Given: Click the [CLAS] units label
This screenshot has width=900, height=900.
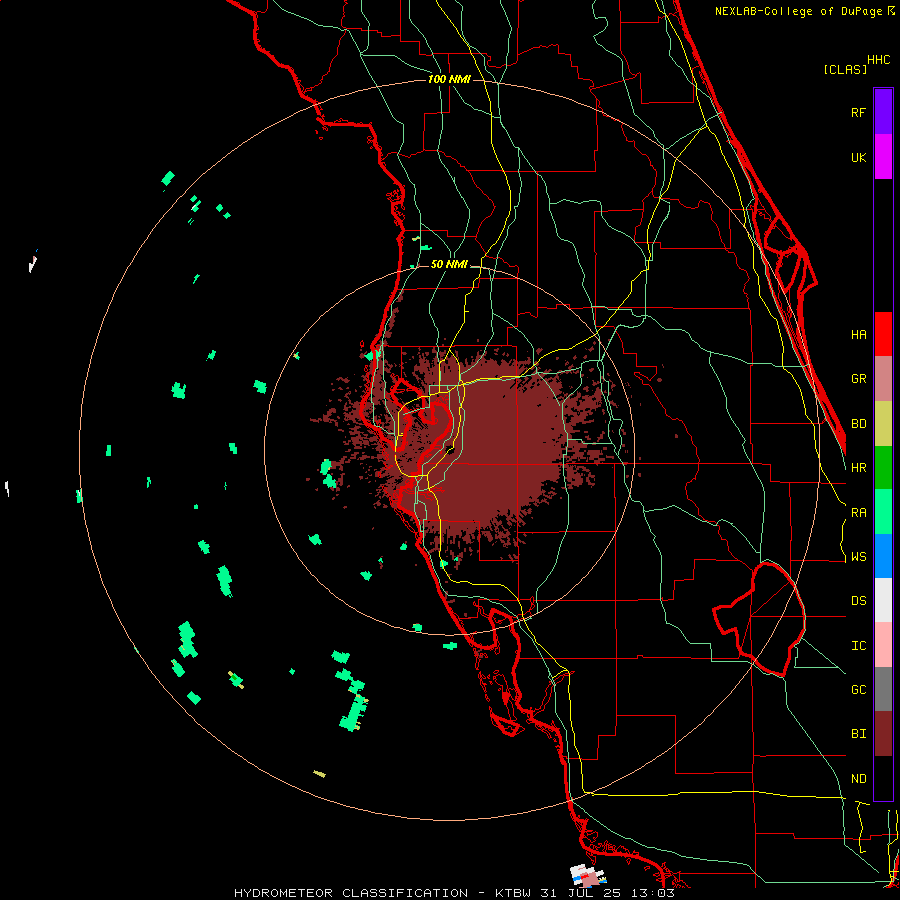Looking at the screenshot, I should (x=845, y=69).
